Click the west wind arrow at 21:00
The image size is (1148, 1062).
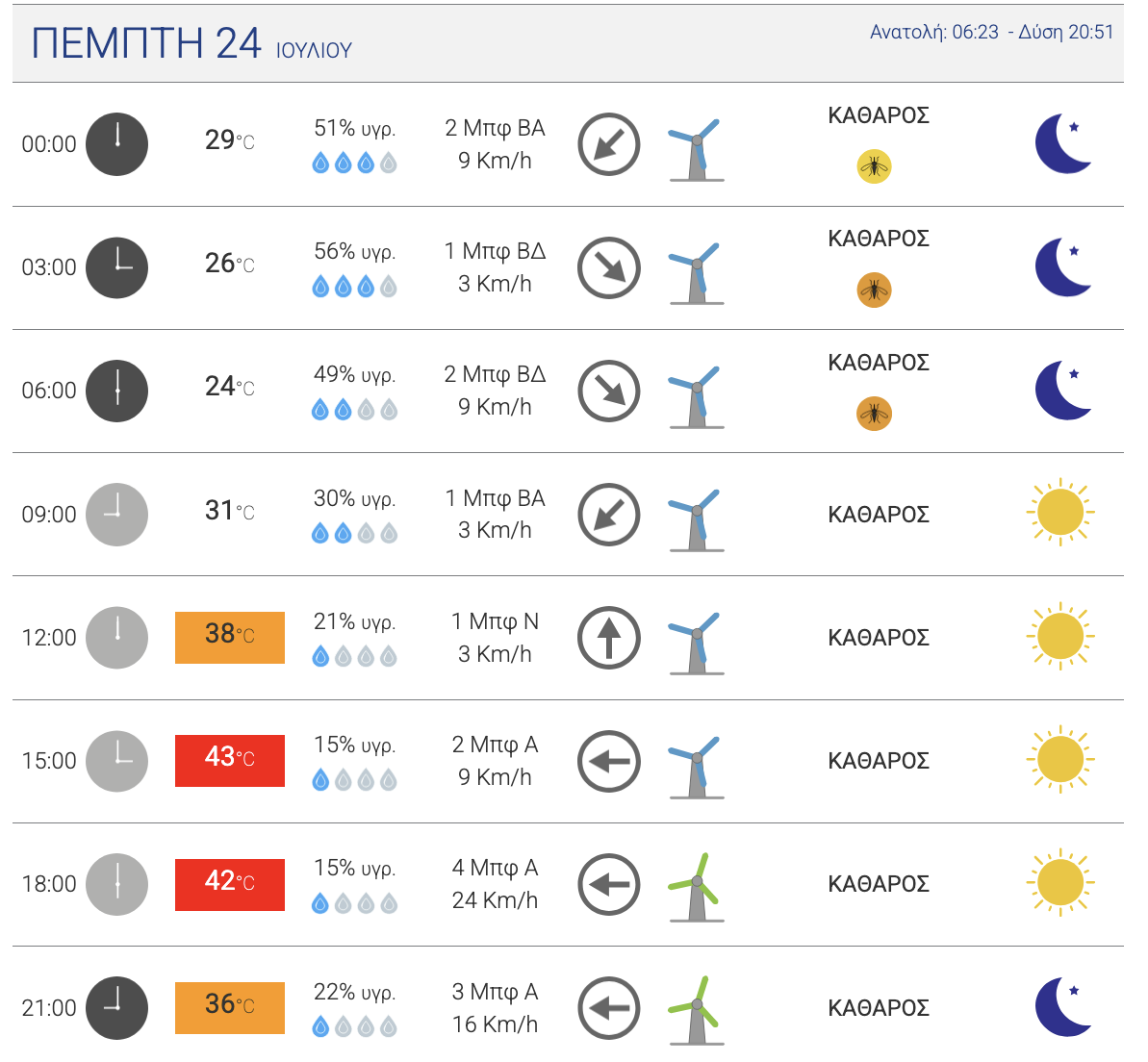click(x=608, y=1008)
